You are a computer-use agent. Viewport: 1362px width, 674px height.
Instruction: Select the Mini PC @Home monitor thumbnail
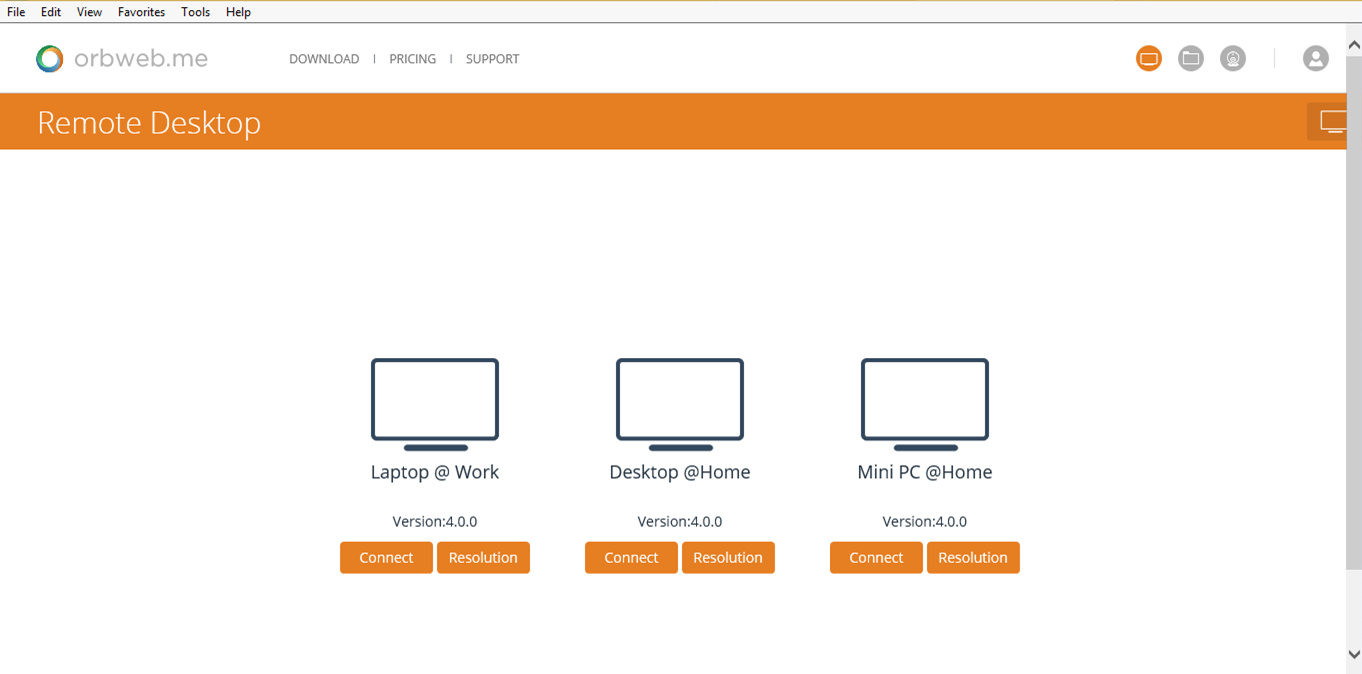[x=924, y=399]
